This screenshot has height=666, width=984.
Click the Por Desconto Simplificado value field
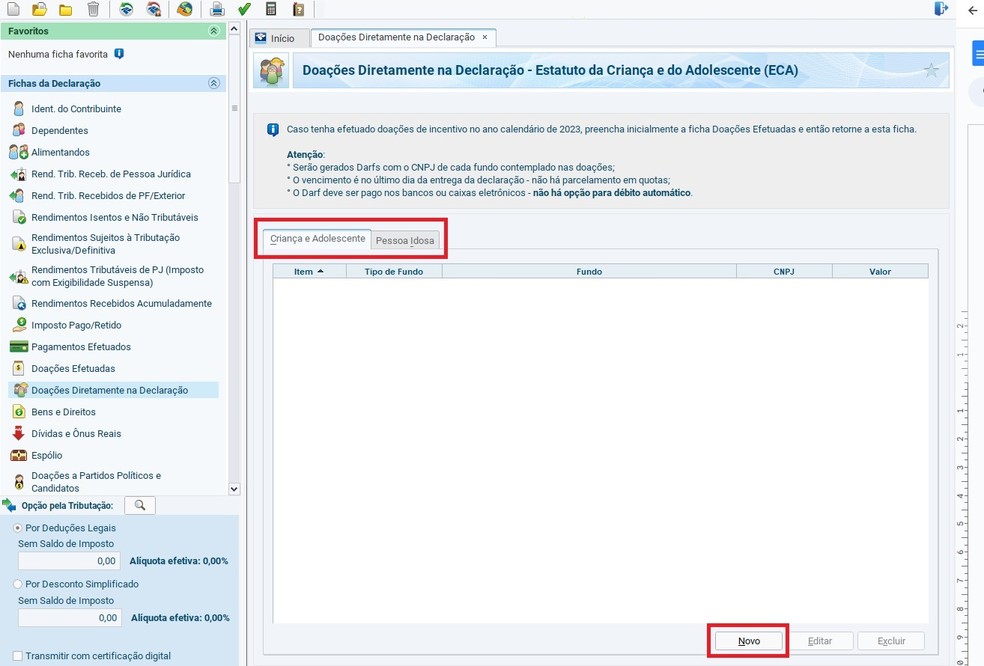coord(70,618)
